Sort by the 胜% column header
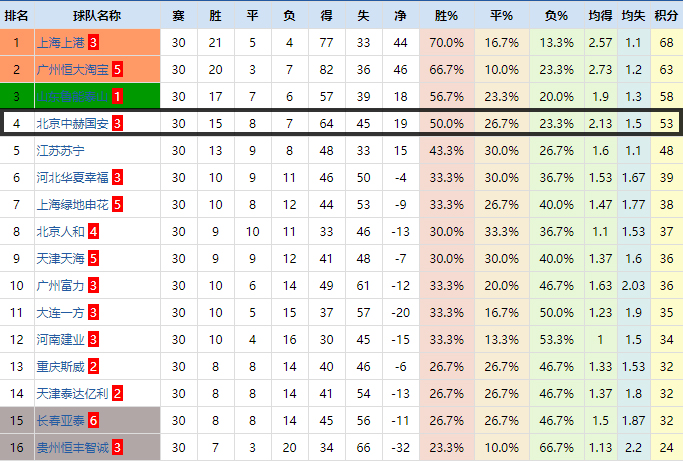Screen dimensions: 683x461 446,16
